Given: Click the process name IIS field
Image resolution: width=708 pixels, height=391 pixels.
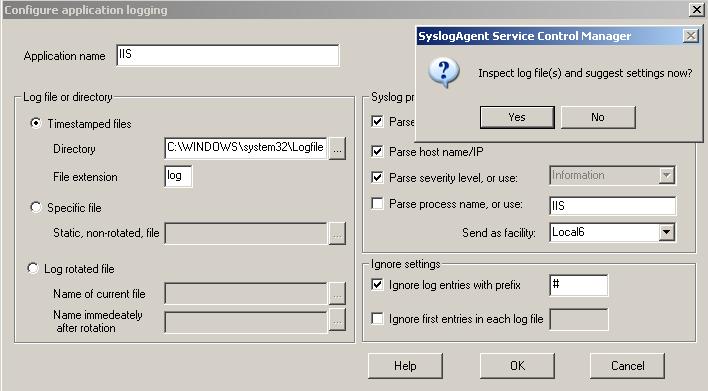Looking at the screenshot, I should [x=613, y=205].
